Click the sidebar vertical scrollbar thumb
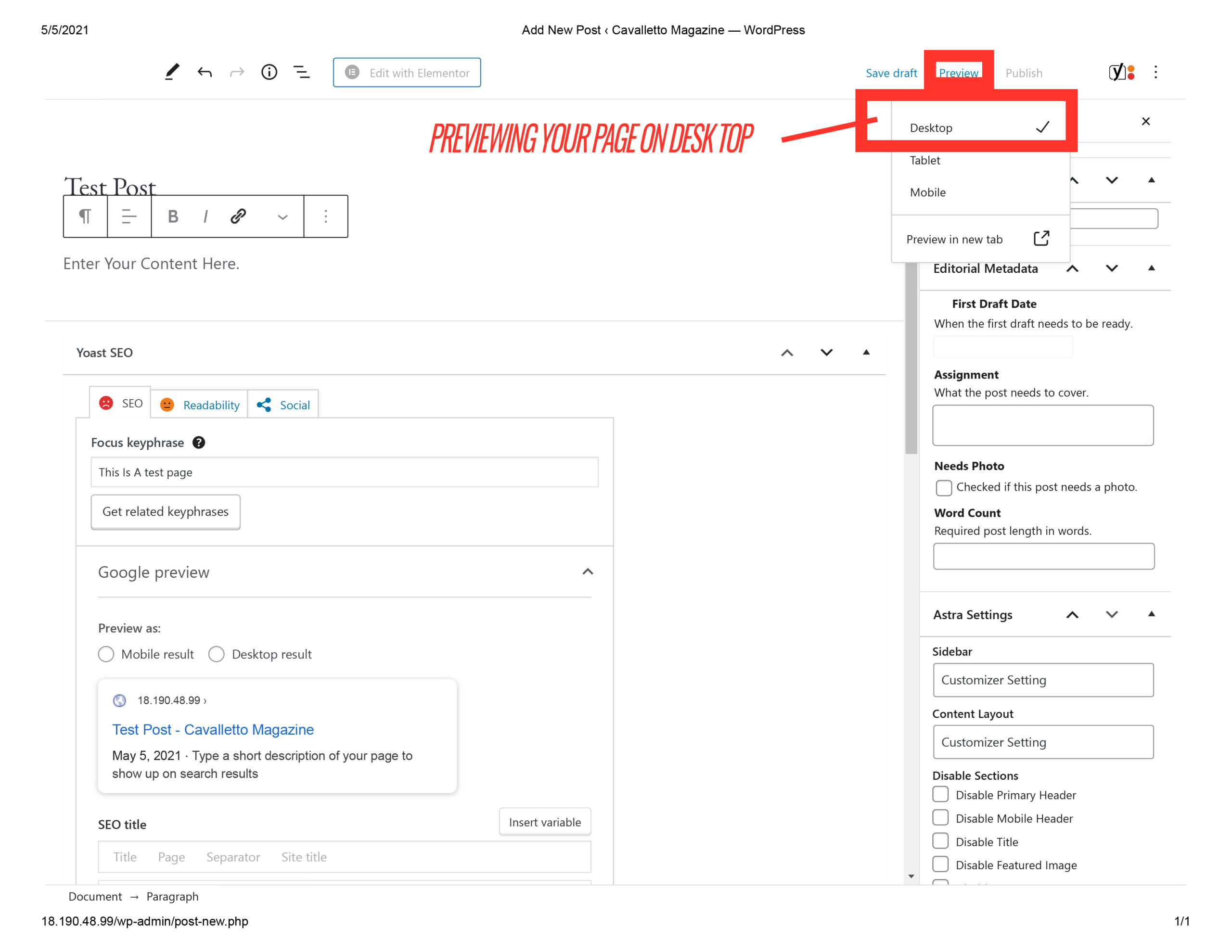This screenshot has width=1232, height=952. [x=911, y=358]
